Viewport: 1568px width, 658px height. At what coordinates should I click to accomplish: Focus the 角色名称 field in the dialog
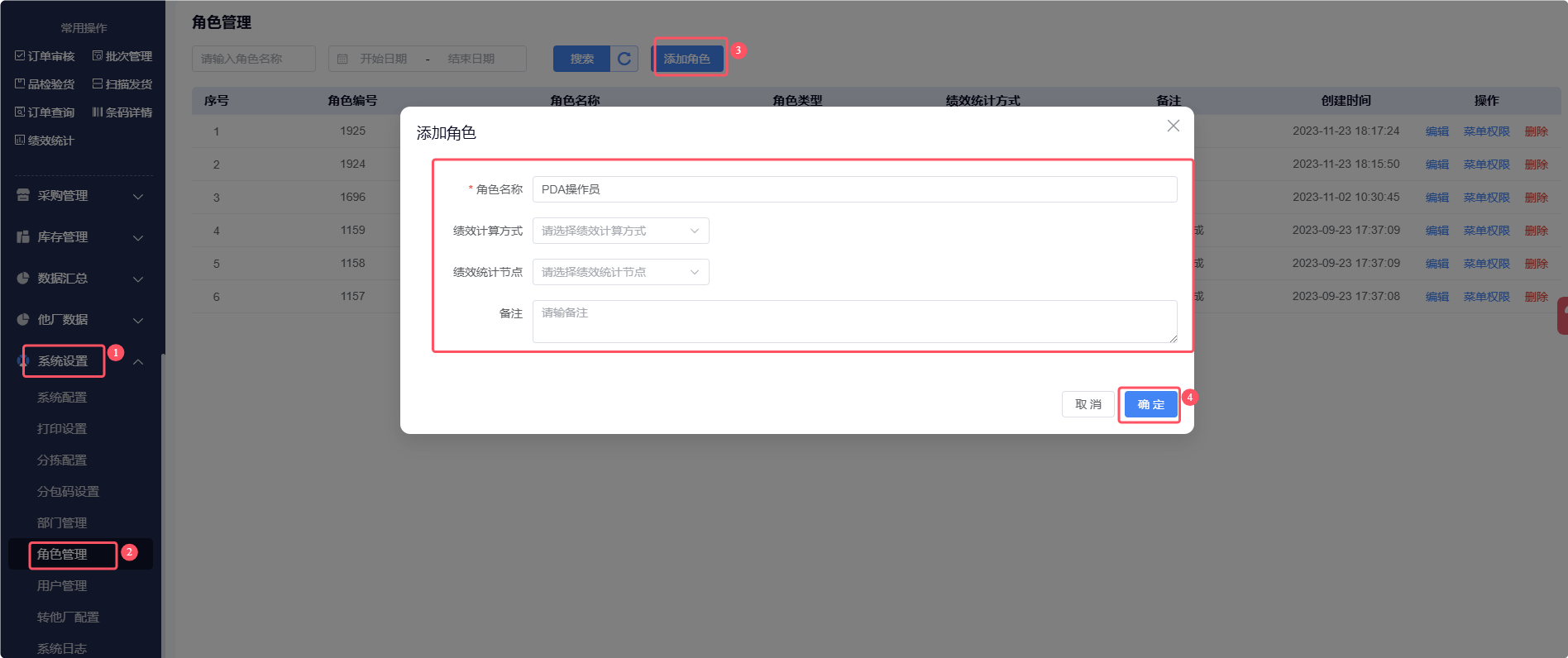[854, 189]
